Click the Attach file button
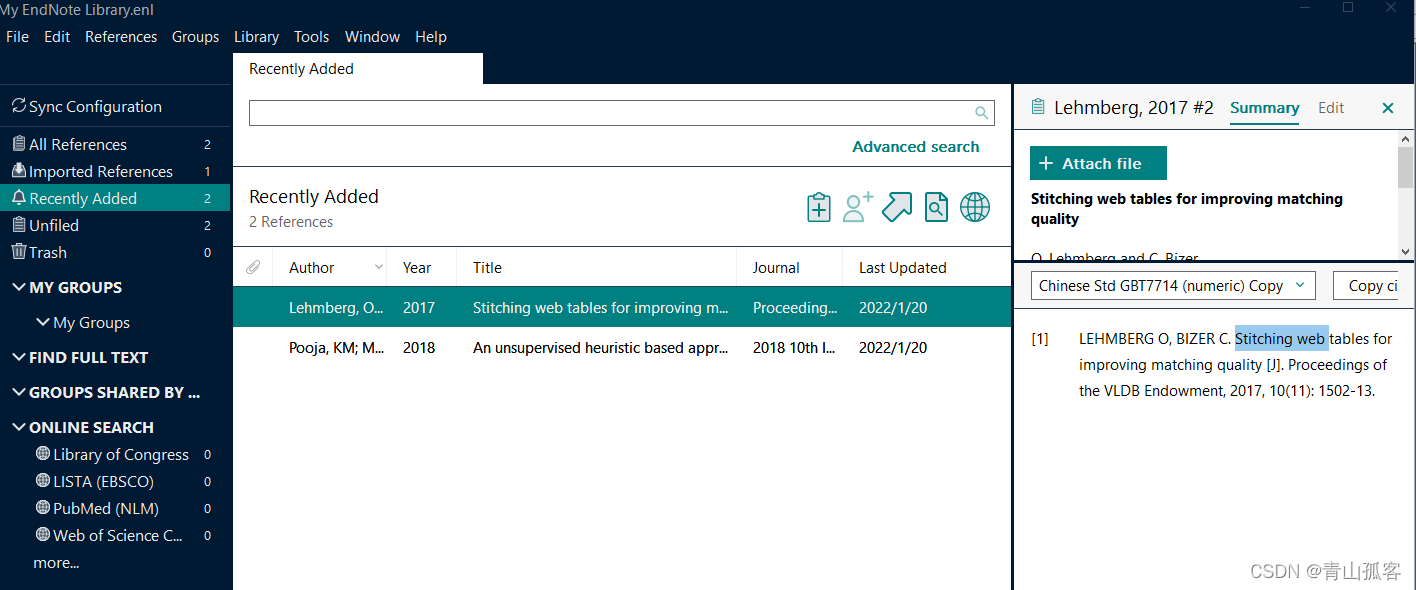This screenshot has height=590, width=1416. pyautogui.click(x=1098, y=164)
